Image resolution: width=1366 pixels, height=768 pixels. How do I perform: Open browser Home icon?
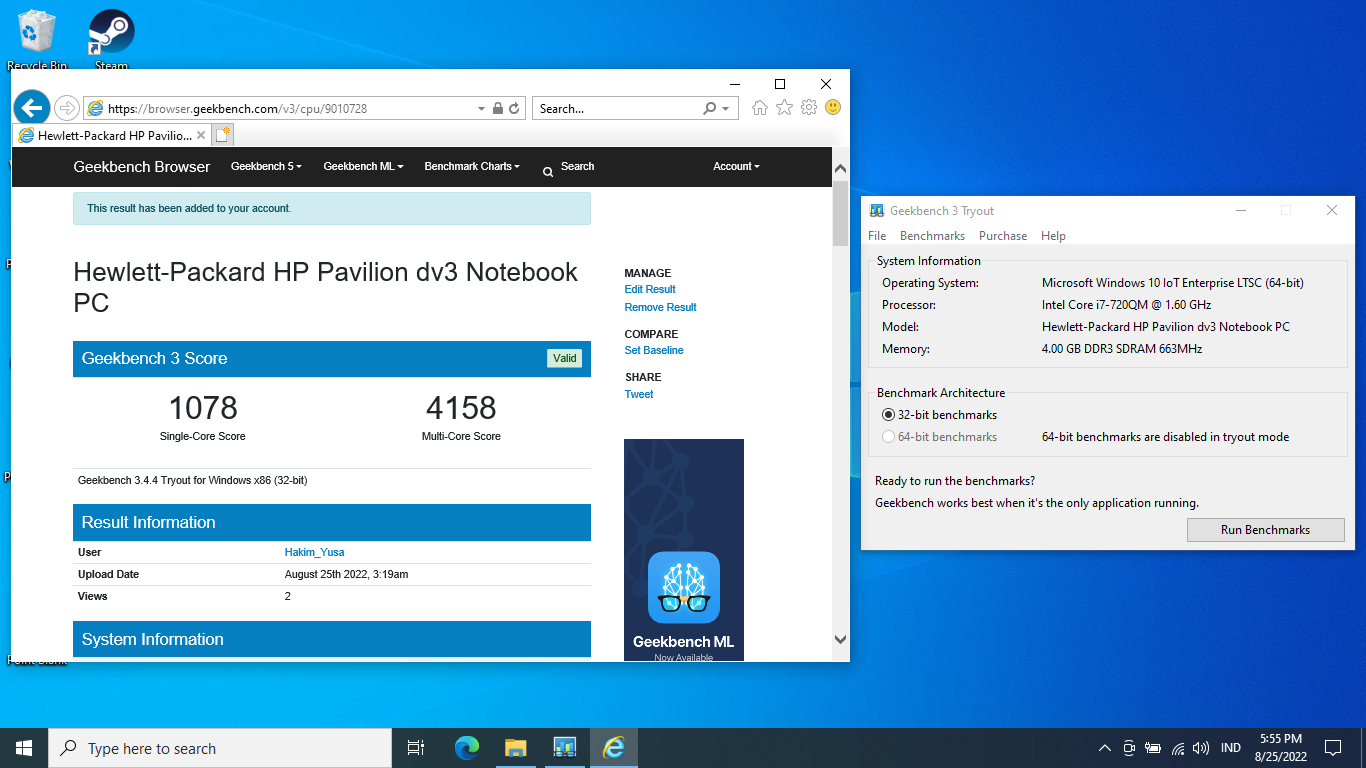[x=760, y=107]
